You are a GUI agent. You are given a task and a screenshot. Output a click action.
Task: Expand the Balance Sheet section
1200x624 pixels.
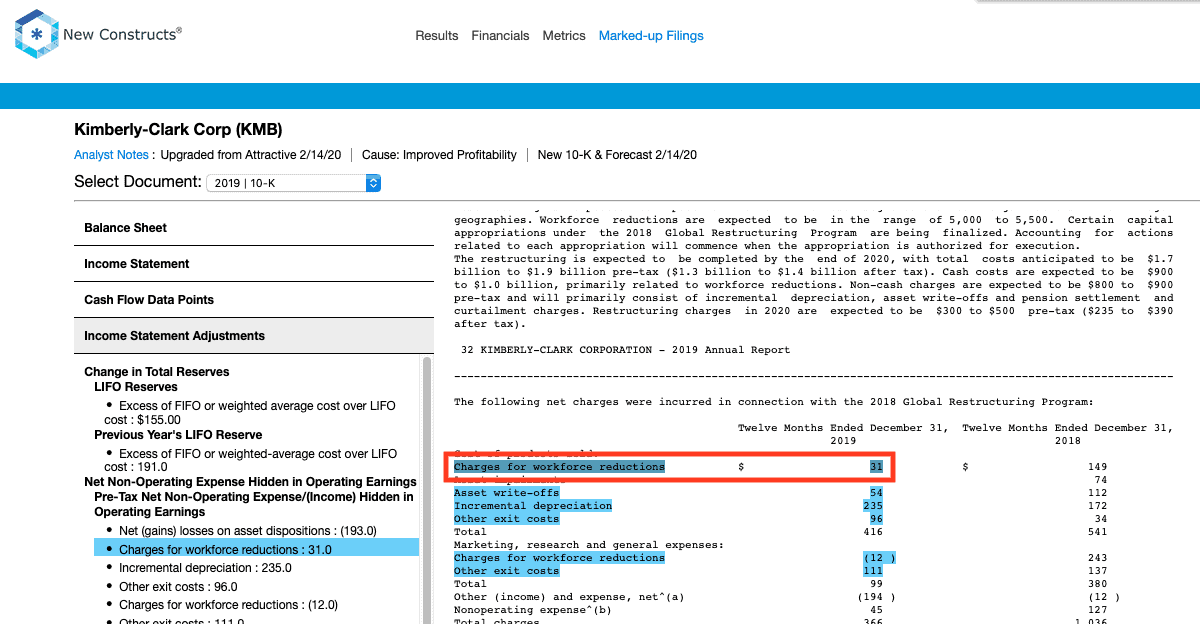(254, 228)
